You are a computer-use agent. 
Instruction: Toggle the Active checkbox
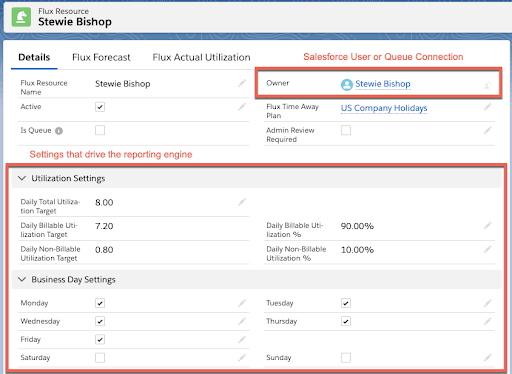(100, 107)
